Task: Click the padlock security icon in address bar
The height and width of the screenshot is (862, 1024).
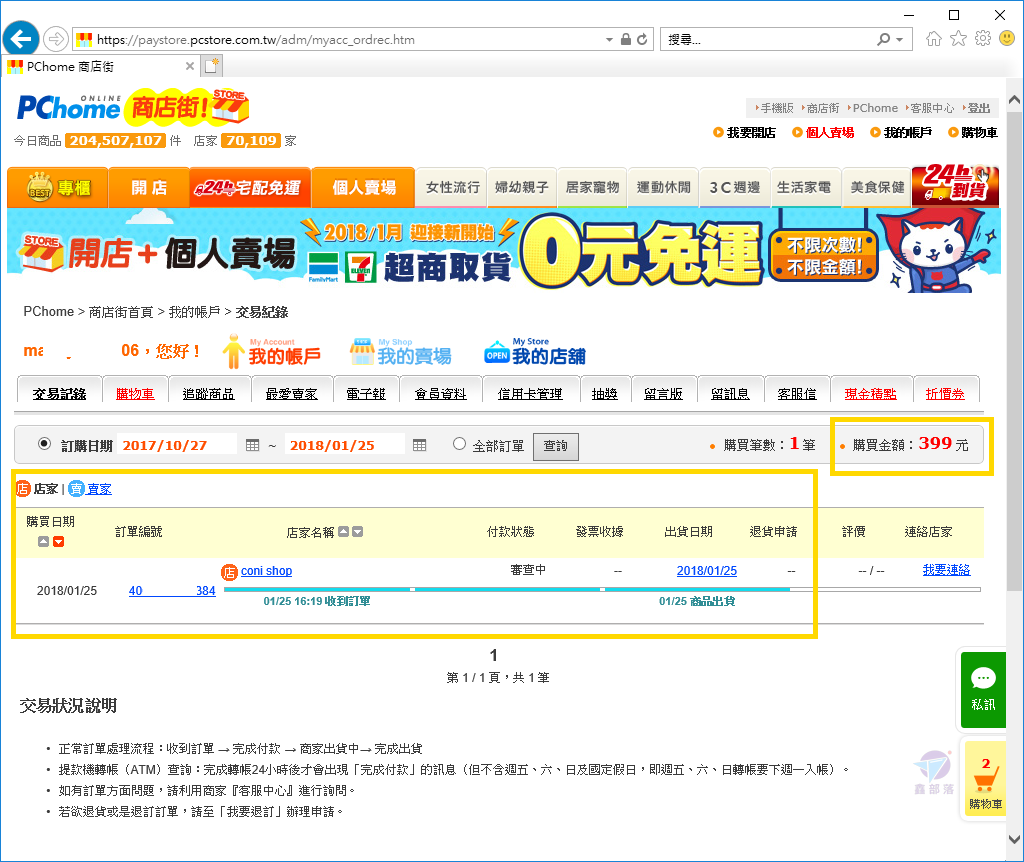Action: pos(626,39)
